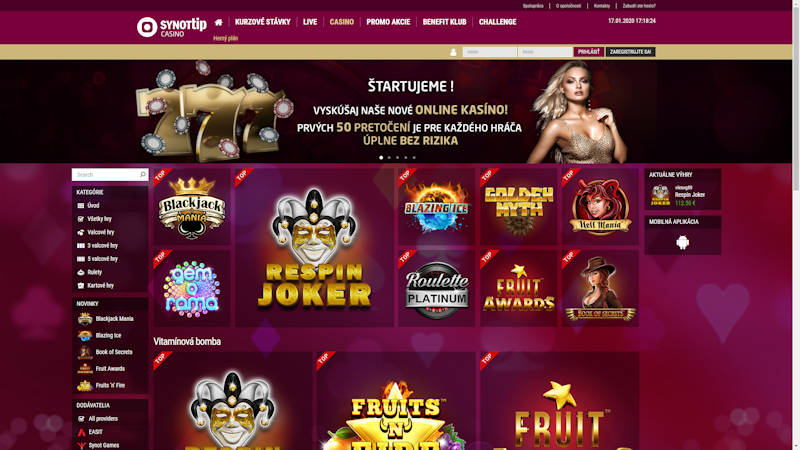Viewport: 800px width, 450px height.
Task: Click the home icon in the navigation bar
Action: (x=218, y=22)
